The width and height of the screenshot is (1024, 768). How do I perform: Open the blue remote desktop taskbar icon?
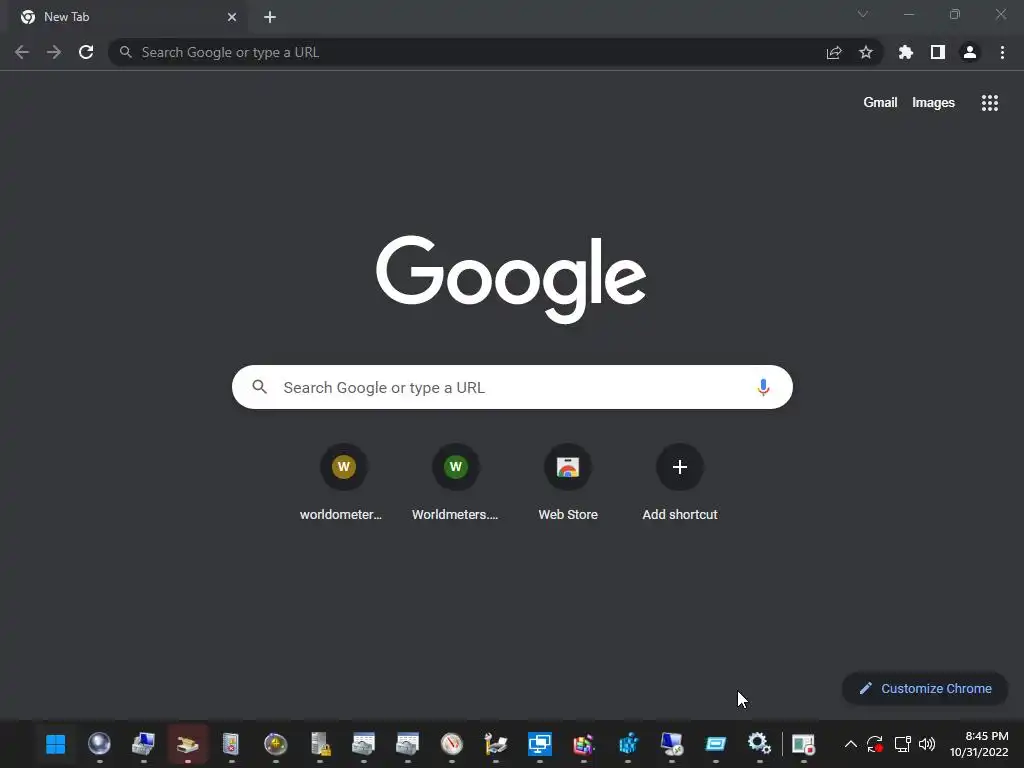[539, 744]
